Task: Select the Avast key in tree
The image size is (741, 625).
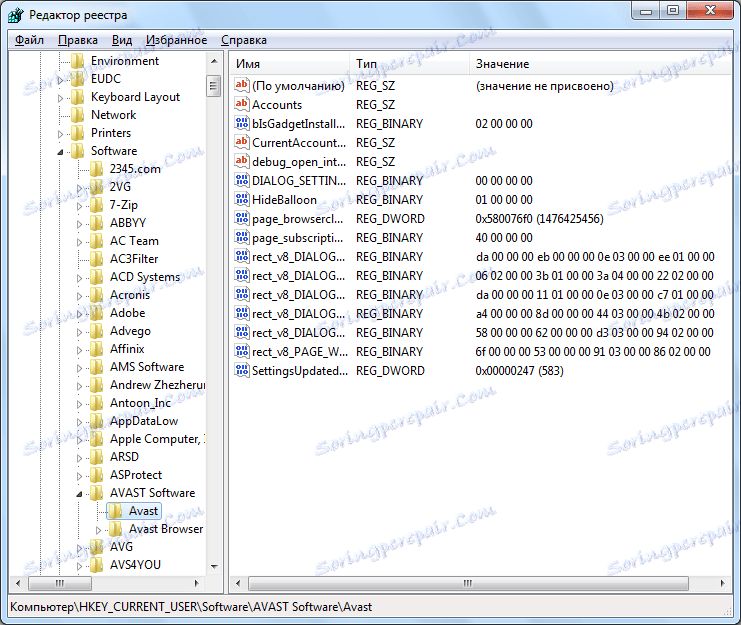Action: [143, 511]
